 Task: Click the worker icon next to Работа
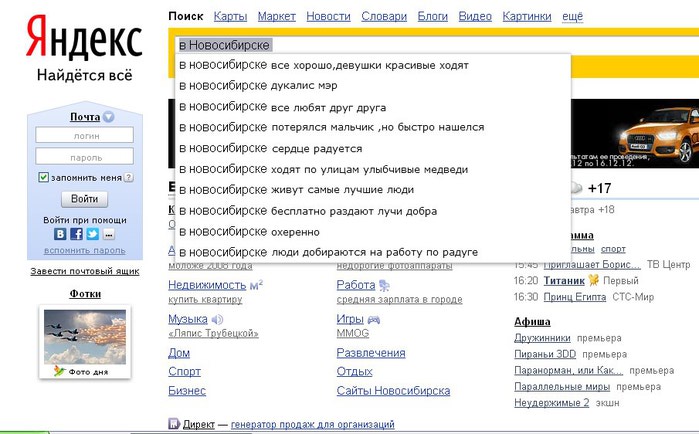click(384, 285)
